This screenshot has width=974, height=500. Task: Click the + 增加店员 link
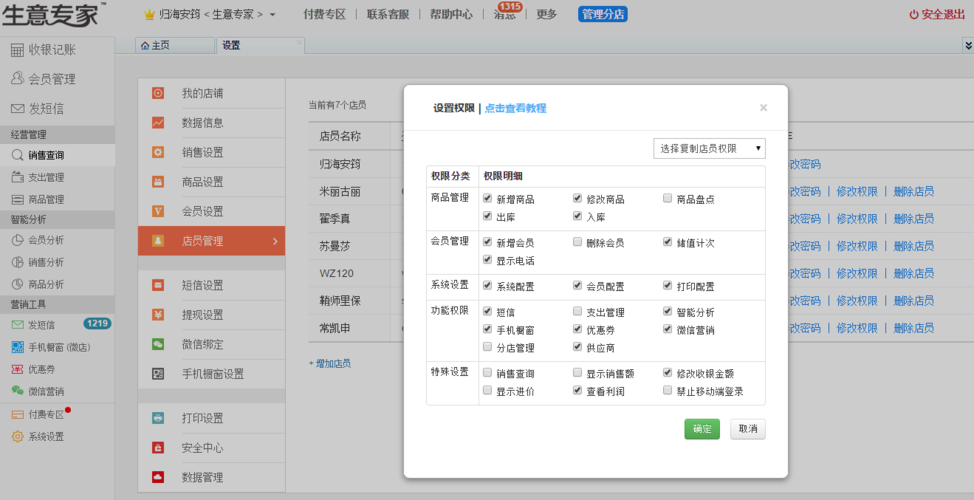pos(330,363)
